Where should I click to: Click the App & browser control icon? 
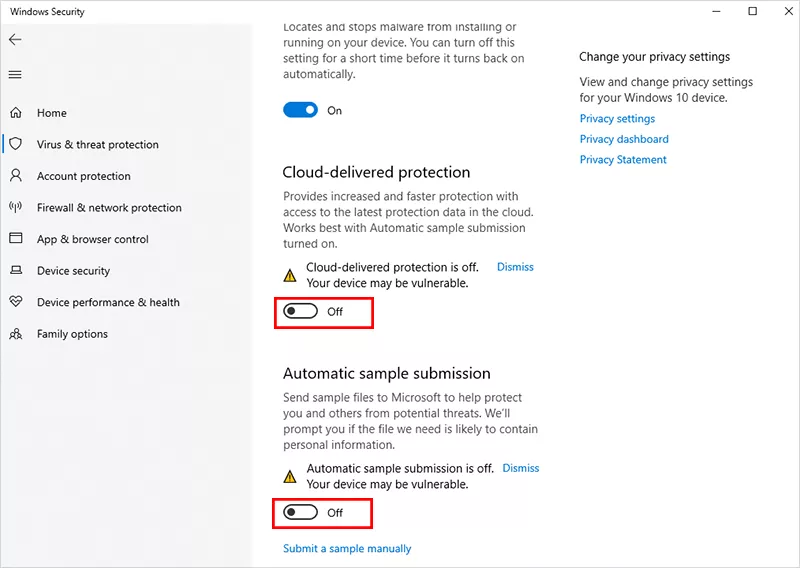click(x=16, y=239)
